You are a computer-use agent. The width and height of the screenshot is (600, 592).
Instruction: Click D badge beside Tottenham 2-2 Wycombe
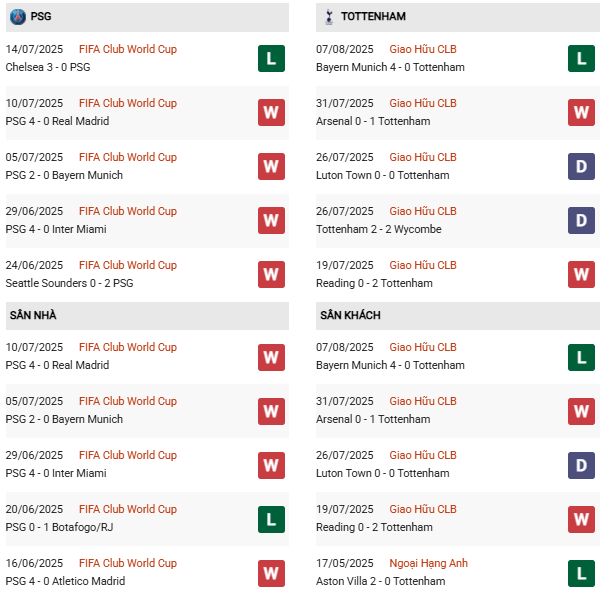[582, 220]
